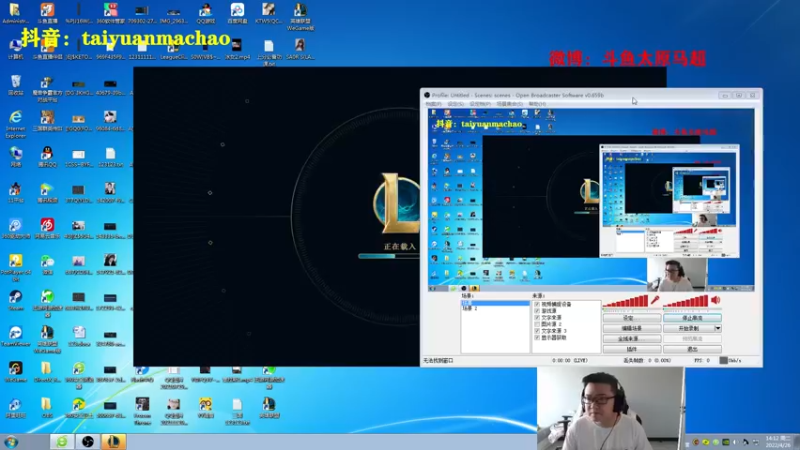
Task: Launch the 腾讯QQ penguin desktop icon
Action: [x=47, y=157]
